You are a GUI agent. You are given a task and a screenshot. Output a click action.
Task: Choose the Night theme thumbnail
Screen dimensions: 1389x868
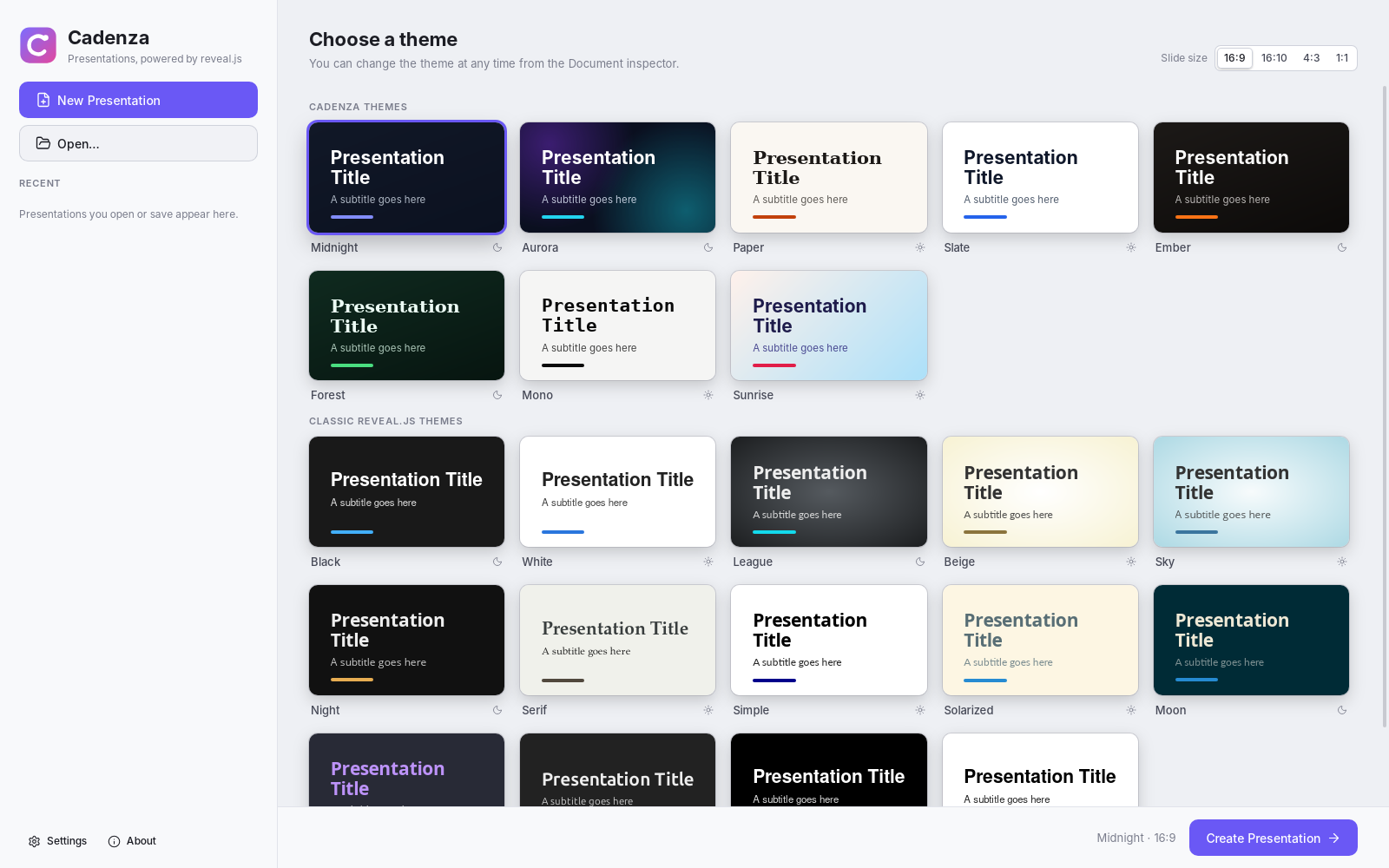coord(406,640)
